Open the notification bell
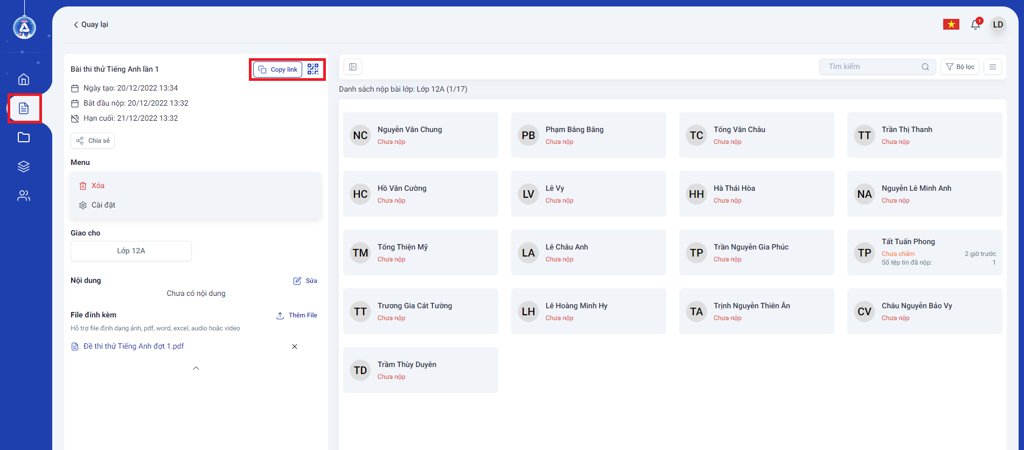1024x450 pixels. pos(975,24)
